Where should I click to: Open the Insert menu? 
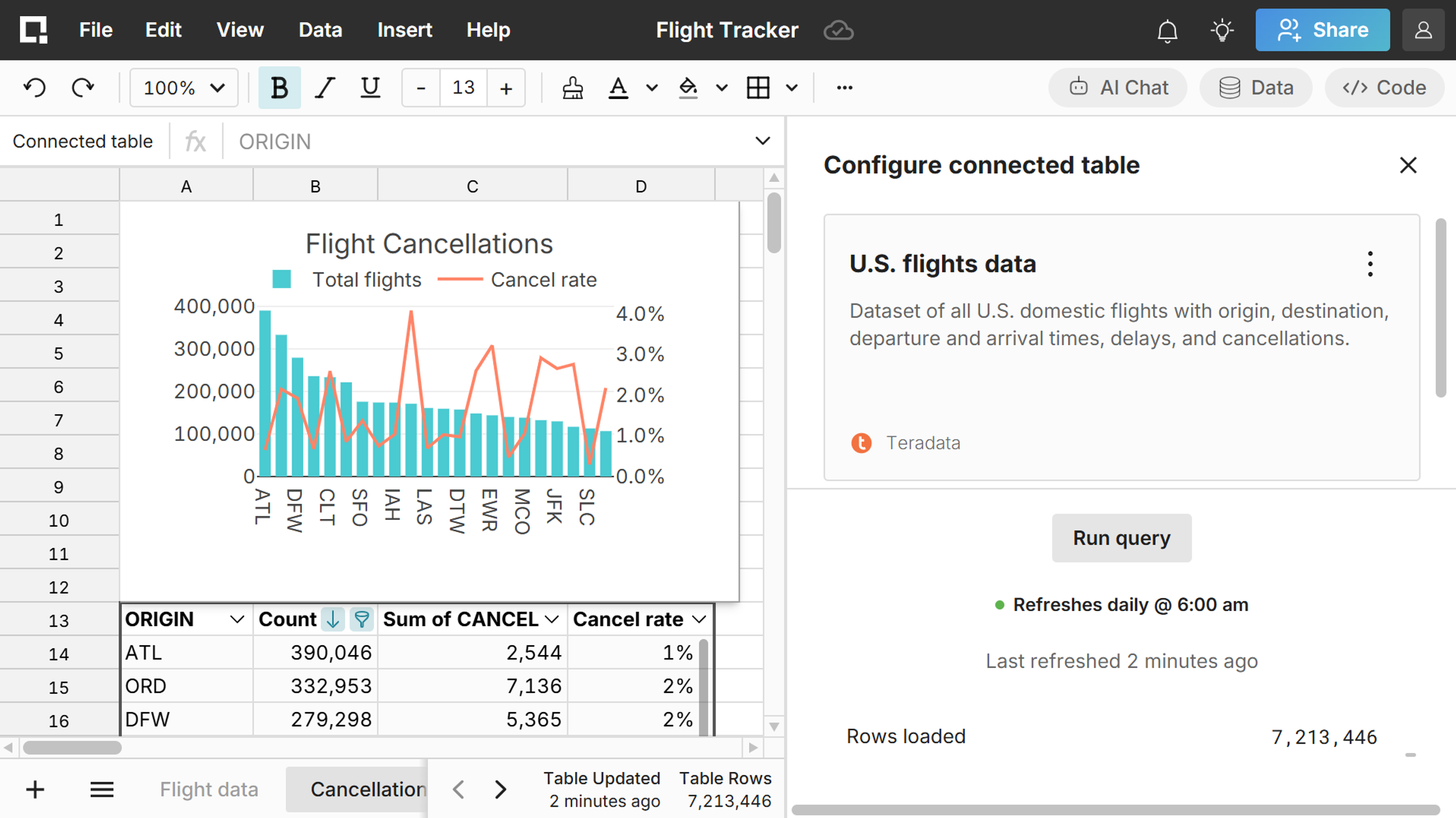(x=404, y=30)
